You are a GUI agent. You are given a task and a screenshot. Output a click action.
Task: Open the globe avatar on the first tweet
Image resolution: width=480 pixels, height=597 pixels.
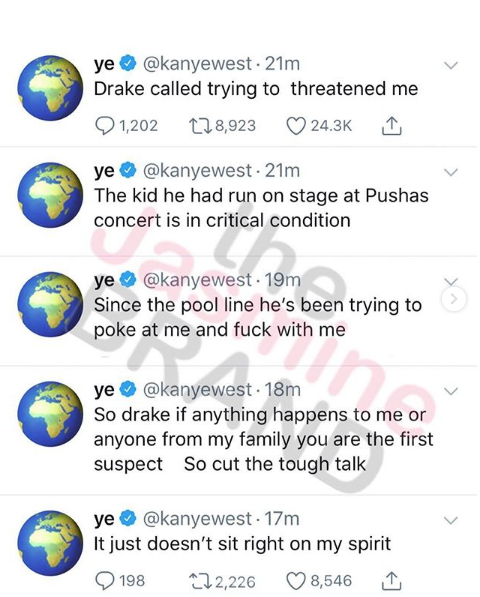[x=50, y=88]
